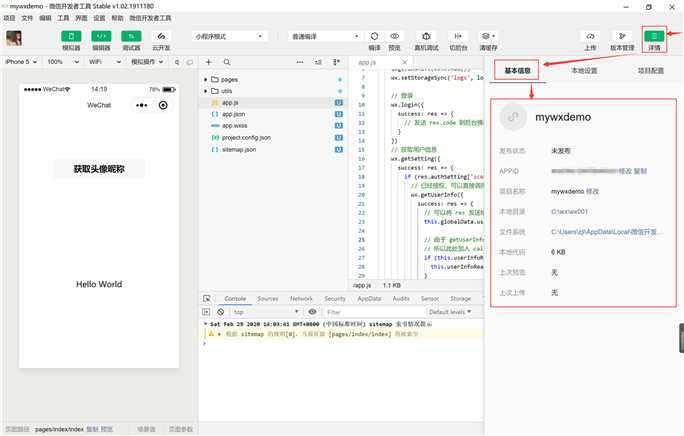
Task: Click the inspect element icon in debugger
Action: (207, 299)
